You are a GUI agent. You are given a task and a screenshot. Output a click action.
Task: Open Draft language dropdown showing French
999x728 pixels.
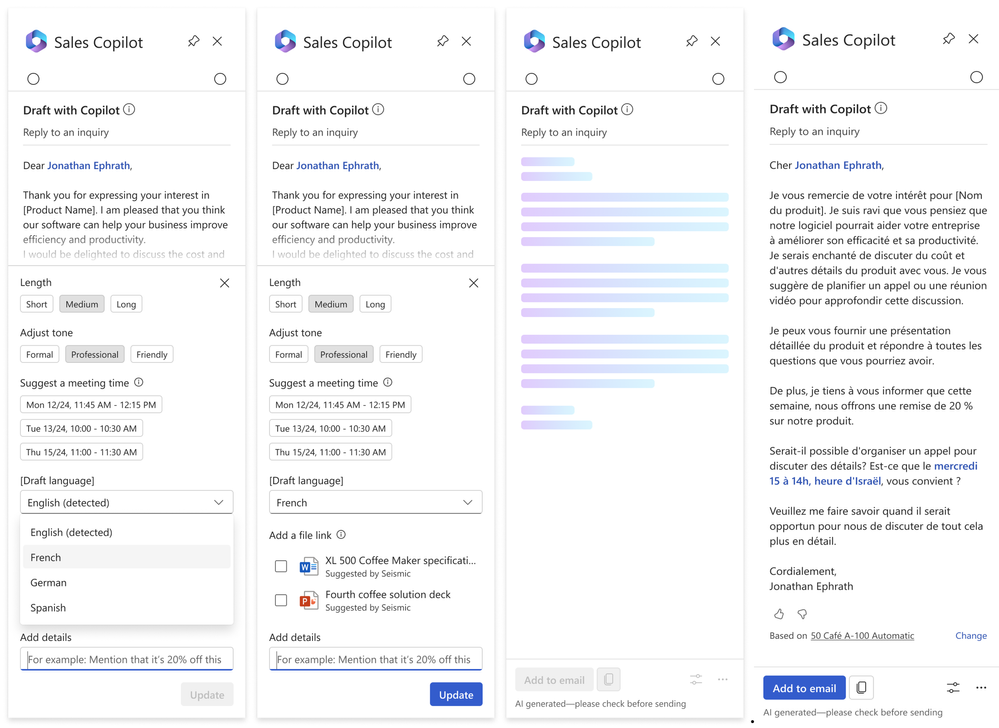click(376, 503)
